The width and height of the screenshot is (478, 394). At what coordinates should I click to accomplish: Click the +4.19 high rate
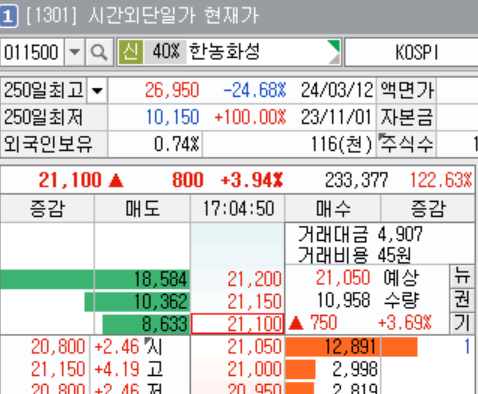pyautogui.click(x=116, y=369)
